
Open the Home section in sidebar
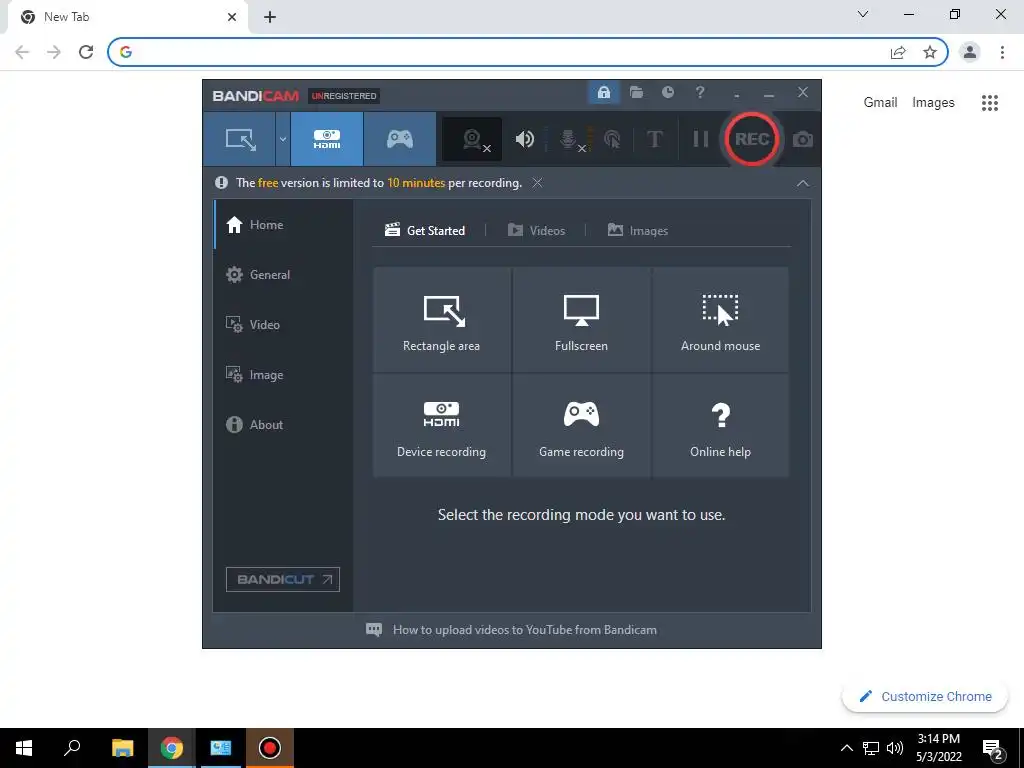coord(282,225)
